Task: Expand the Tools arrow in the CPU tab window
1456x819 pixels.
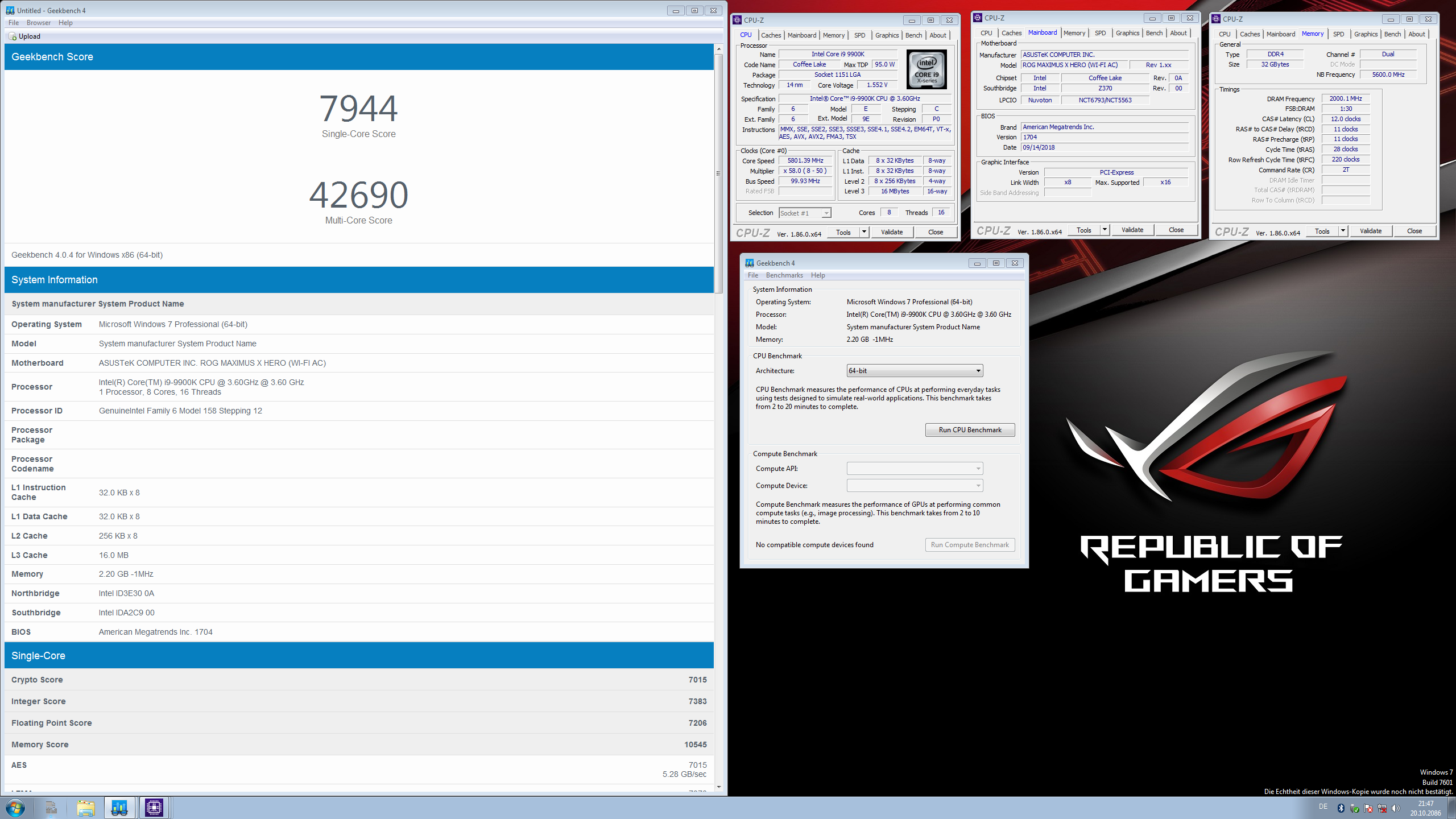Action: (864, 232)
